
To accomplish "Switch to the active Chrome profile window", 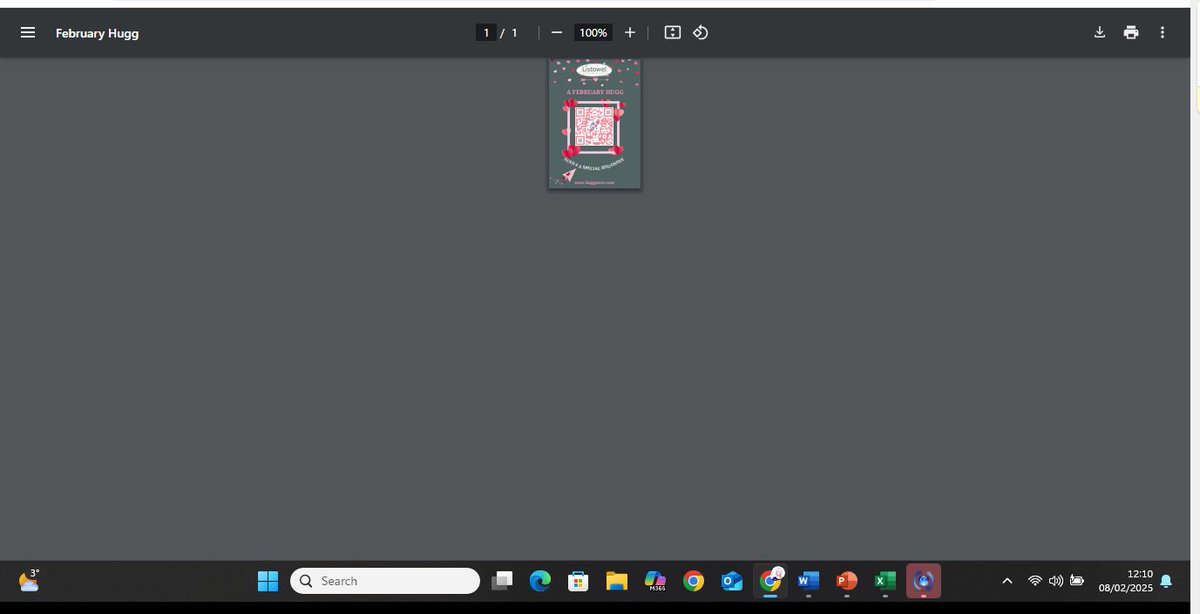I will [770, 581].
